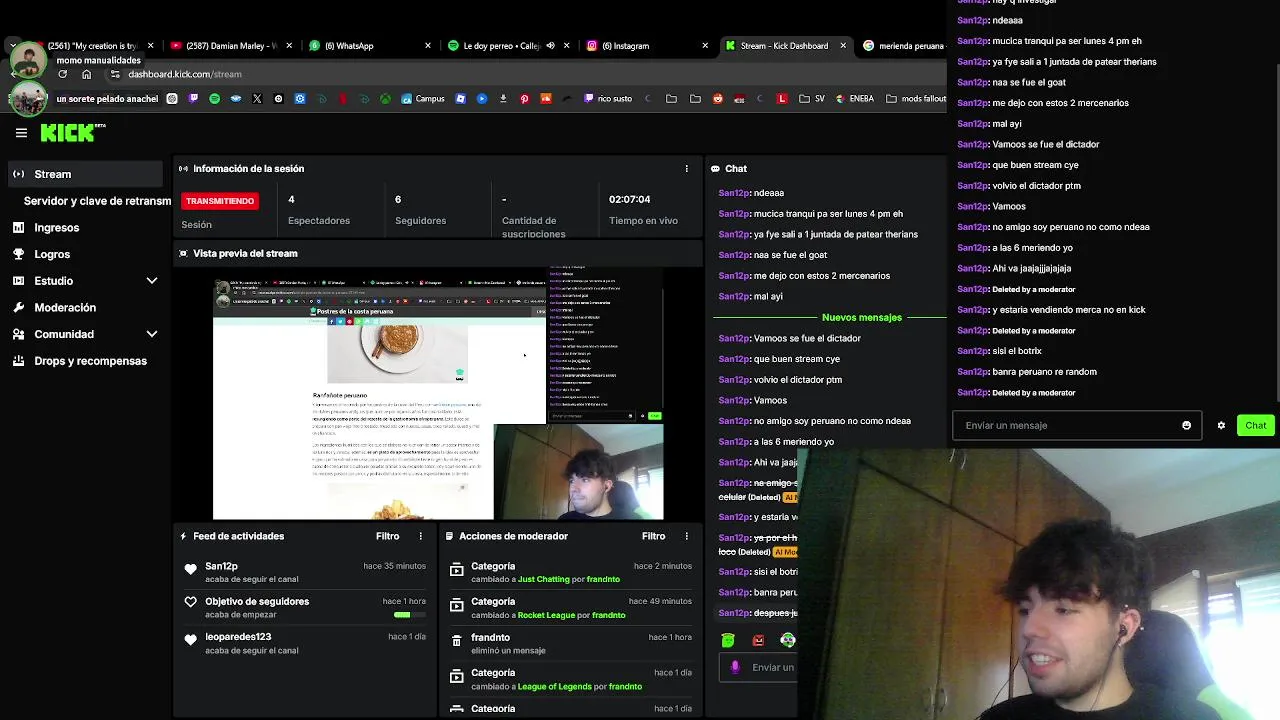
Task: Open site info icon beside the URL
Action: (115, 74)
